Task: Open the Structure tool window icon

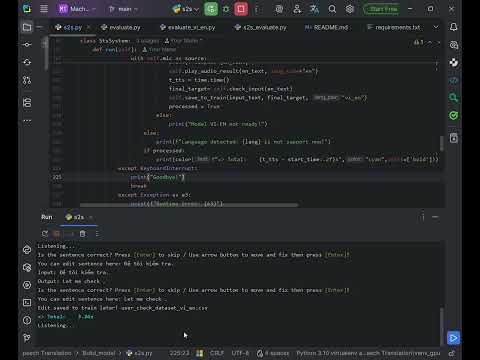Action: click(x=27, y=103)
